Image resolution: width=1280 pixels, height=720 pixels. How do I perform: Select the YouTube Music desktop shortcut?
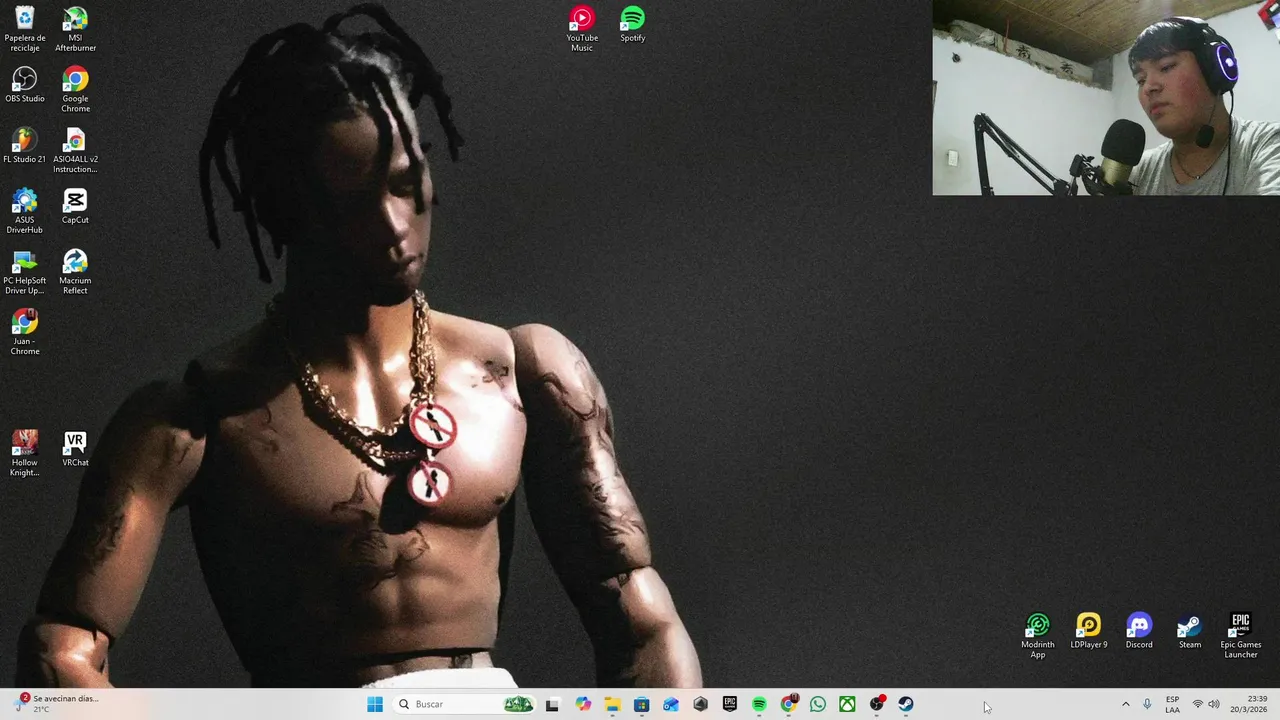582,30
